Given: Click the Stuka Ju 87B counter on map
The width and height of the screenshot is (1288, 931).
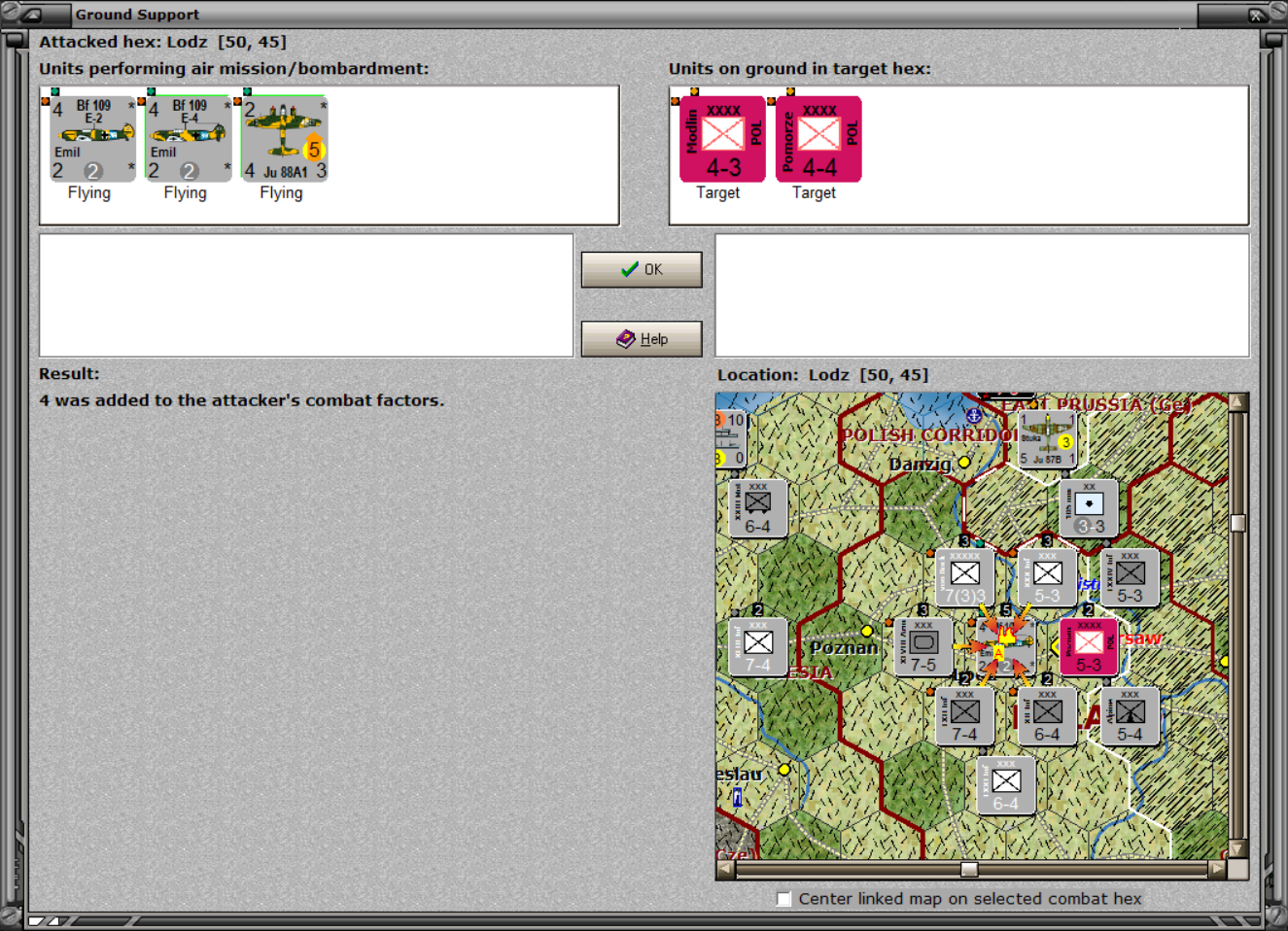Looking at the screenshot, I should tap(1047, 438).
